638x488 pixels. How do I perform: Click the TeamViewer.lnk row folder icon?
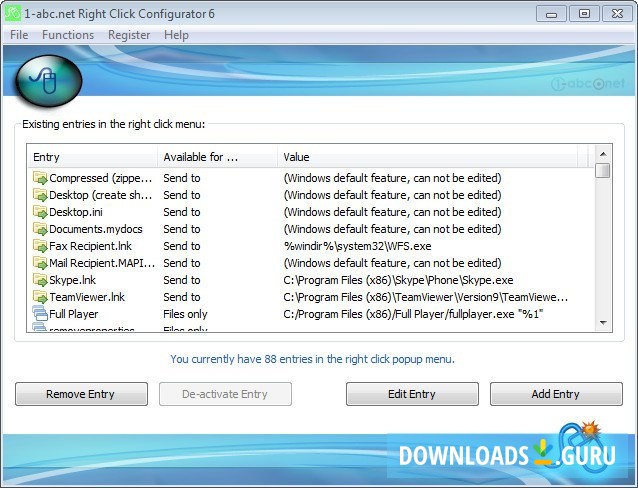[40, 297]
